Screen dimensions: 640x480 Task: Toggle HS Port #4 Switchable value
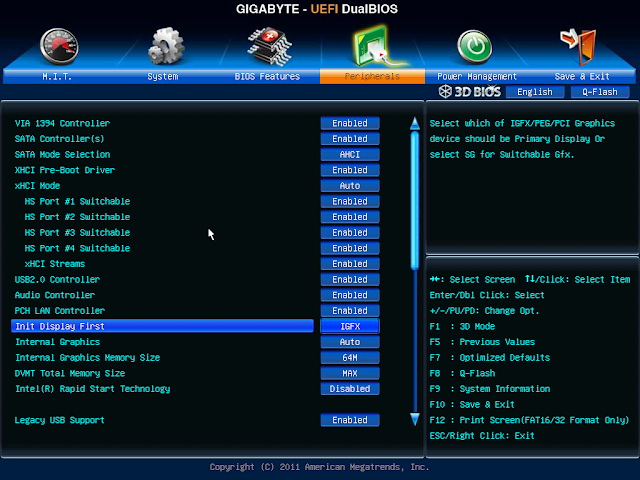pos(350,248)
